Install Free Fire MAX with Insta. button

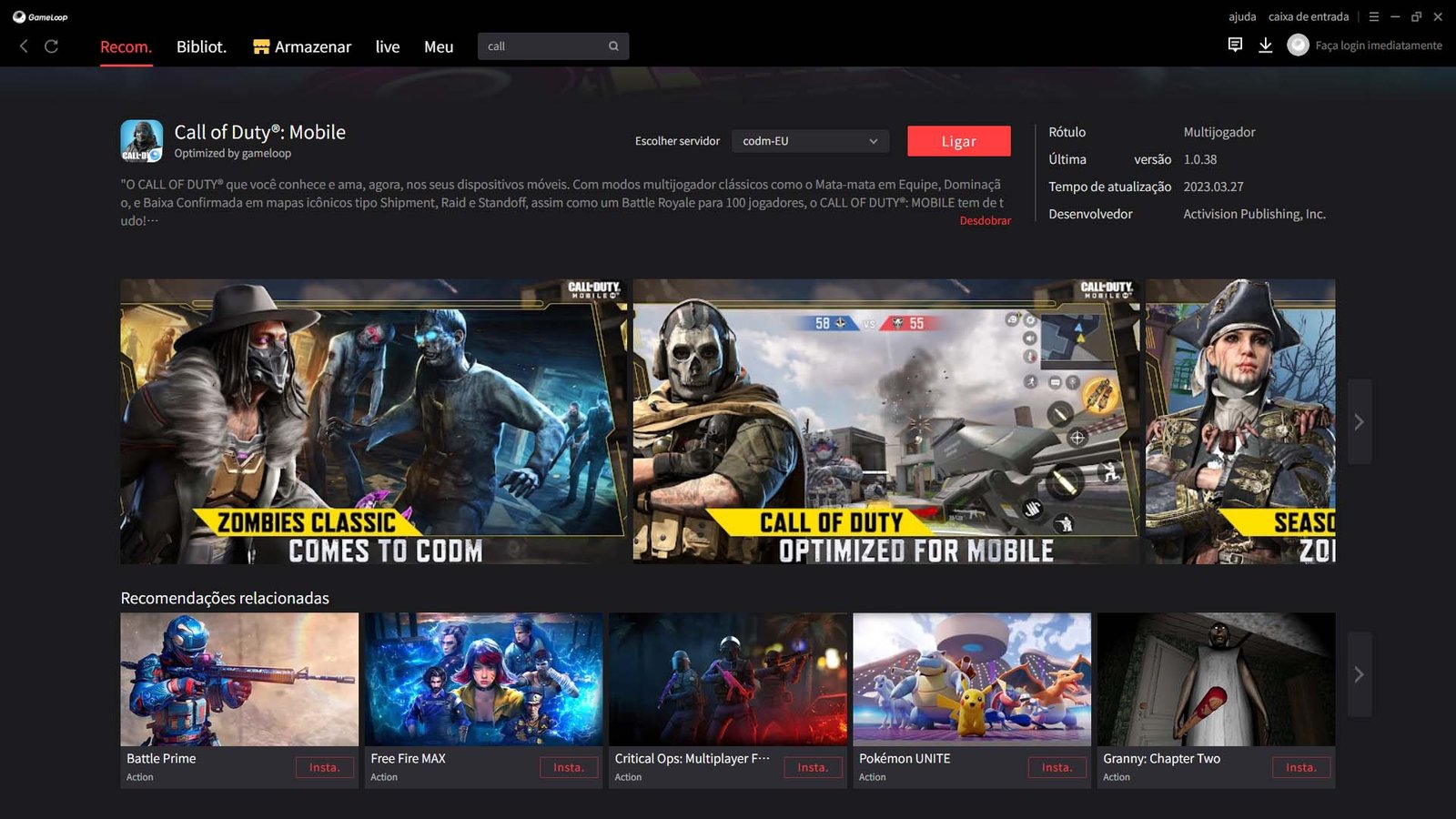(569, 768)
